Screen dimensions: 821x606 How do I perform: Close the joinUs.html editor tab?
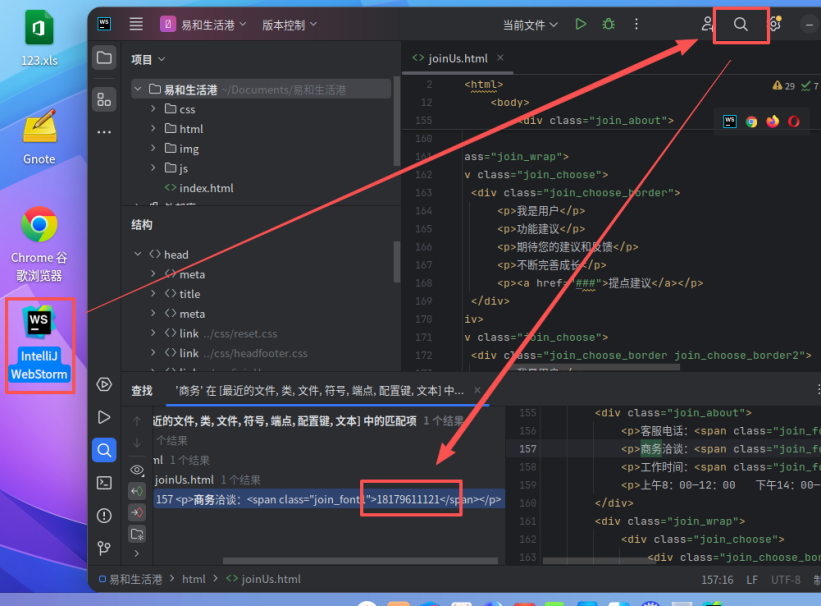pyautogui.click(x=500, y=58)
